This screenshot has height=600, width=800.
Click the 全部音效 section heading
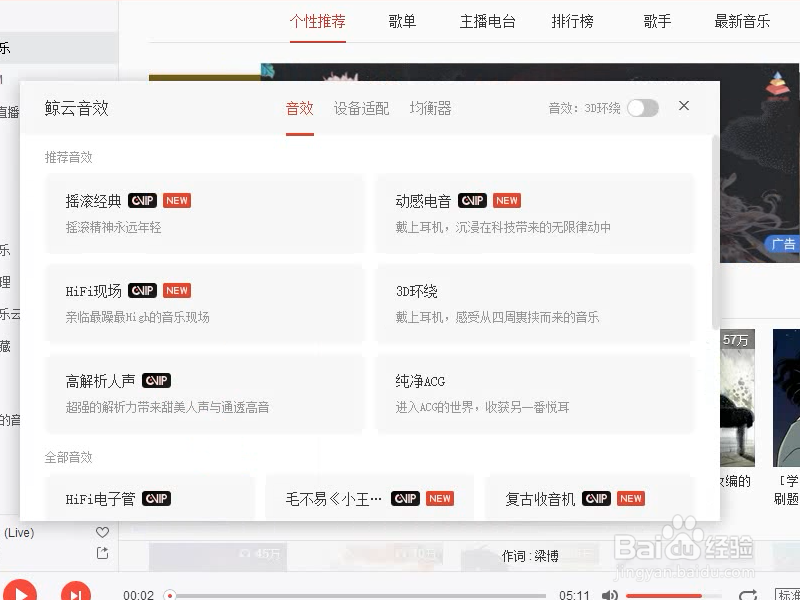[68, 457]
